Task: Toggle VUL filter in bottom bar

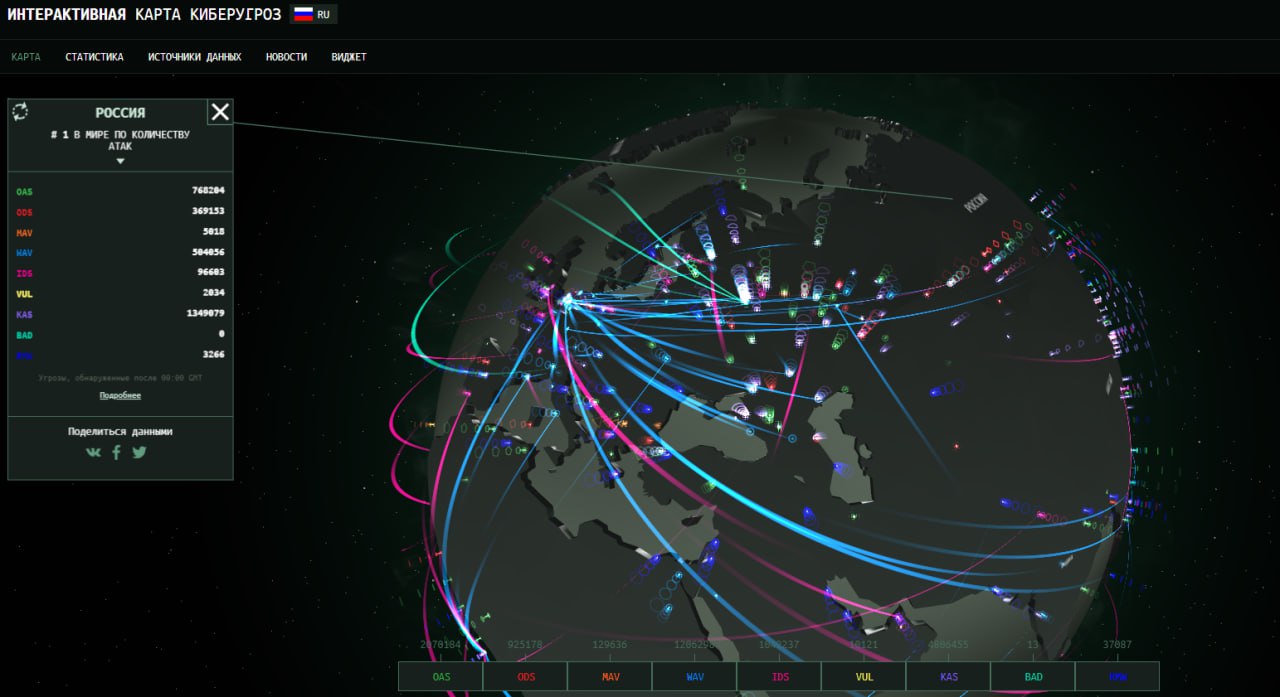Action: (x=864, y=677)
